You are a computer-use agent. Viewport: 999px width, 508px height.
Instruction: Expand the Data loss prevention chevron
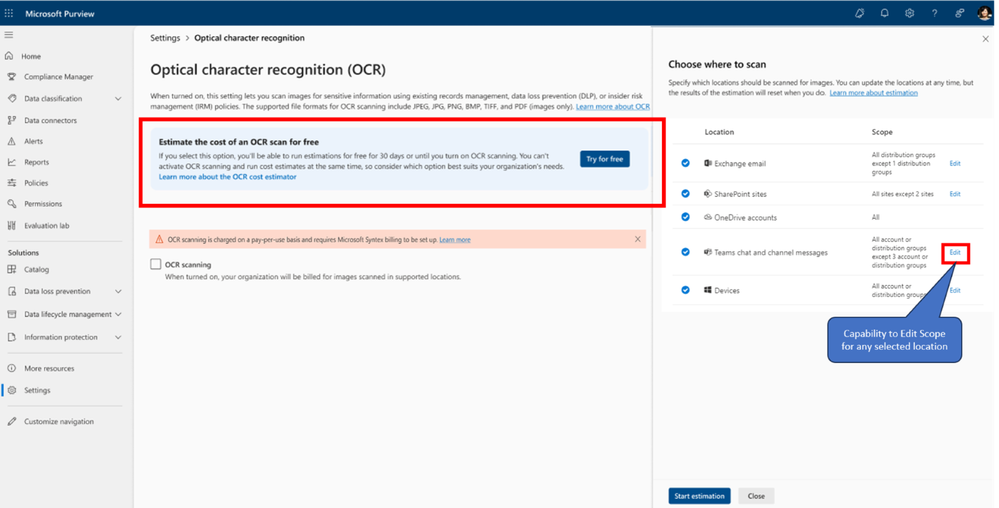pyautogui.click(x=118, y=291)
